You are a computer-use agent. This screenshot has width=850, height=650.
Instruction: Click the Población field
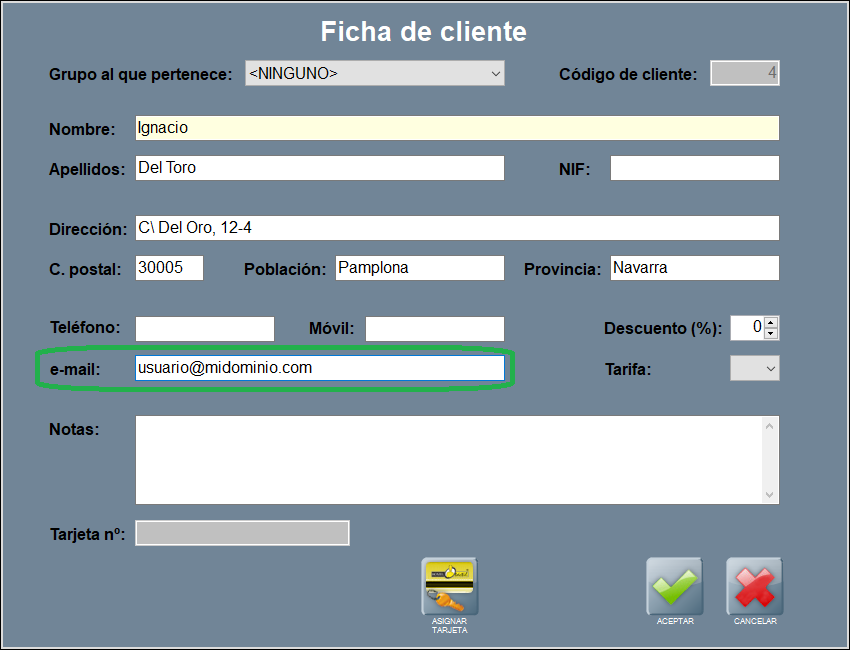419,268
